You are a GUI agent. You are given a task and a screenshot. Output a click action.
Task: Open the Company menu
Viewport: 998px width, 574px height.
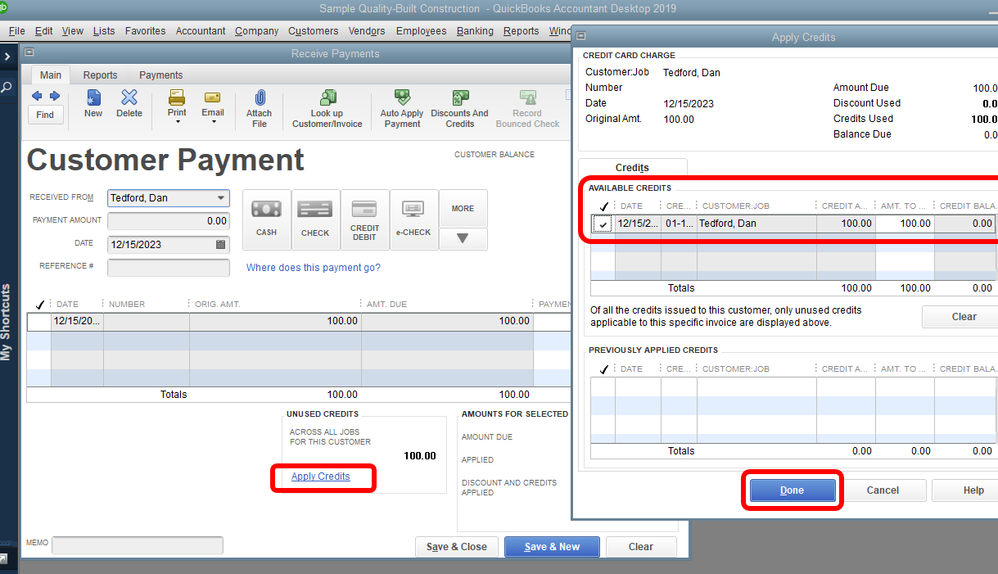[x=257, y=31]
